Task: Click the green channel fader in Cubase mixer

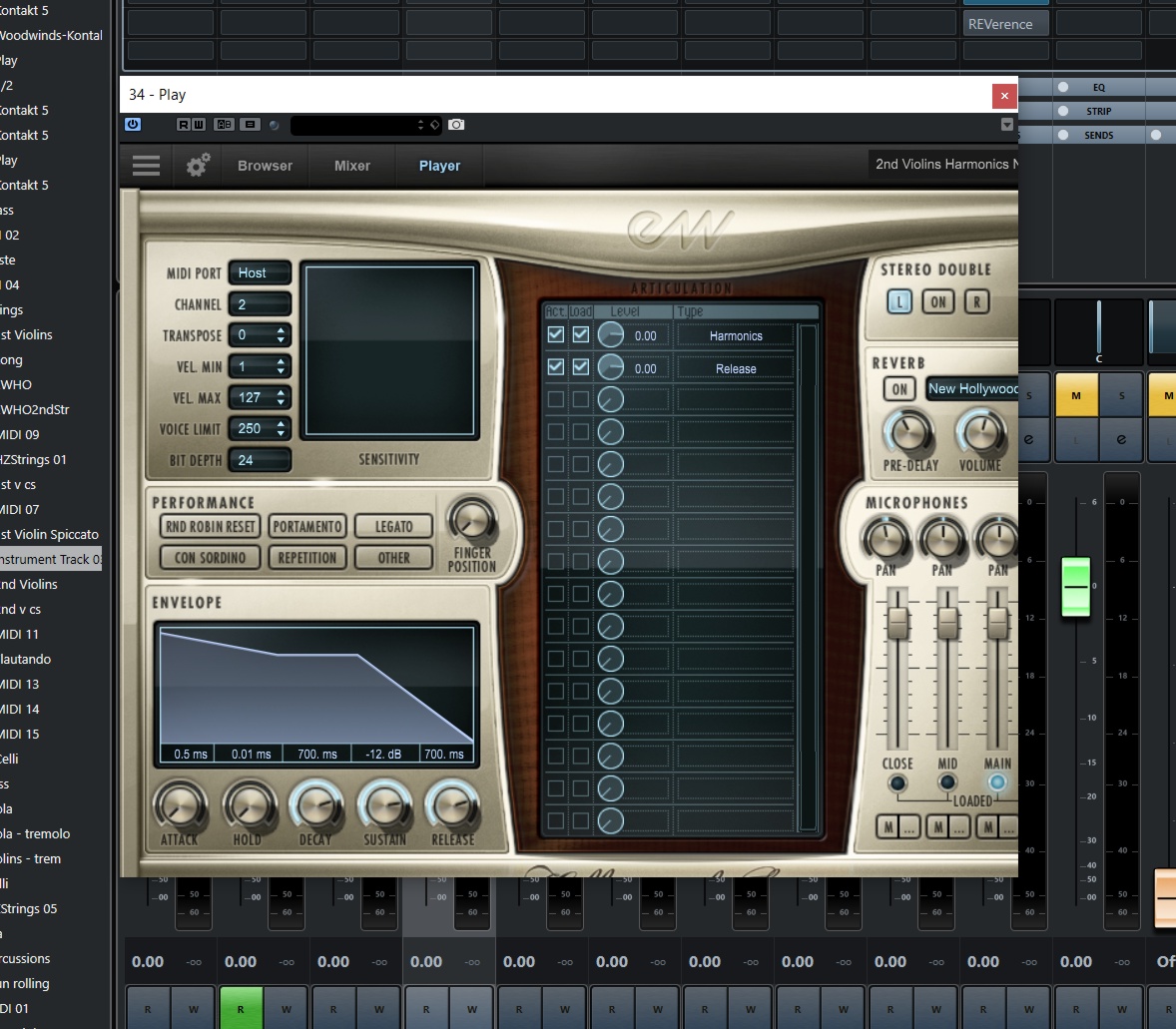Action: tap(1076, 587)
